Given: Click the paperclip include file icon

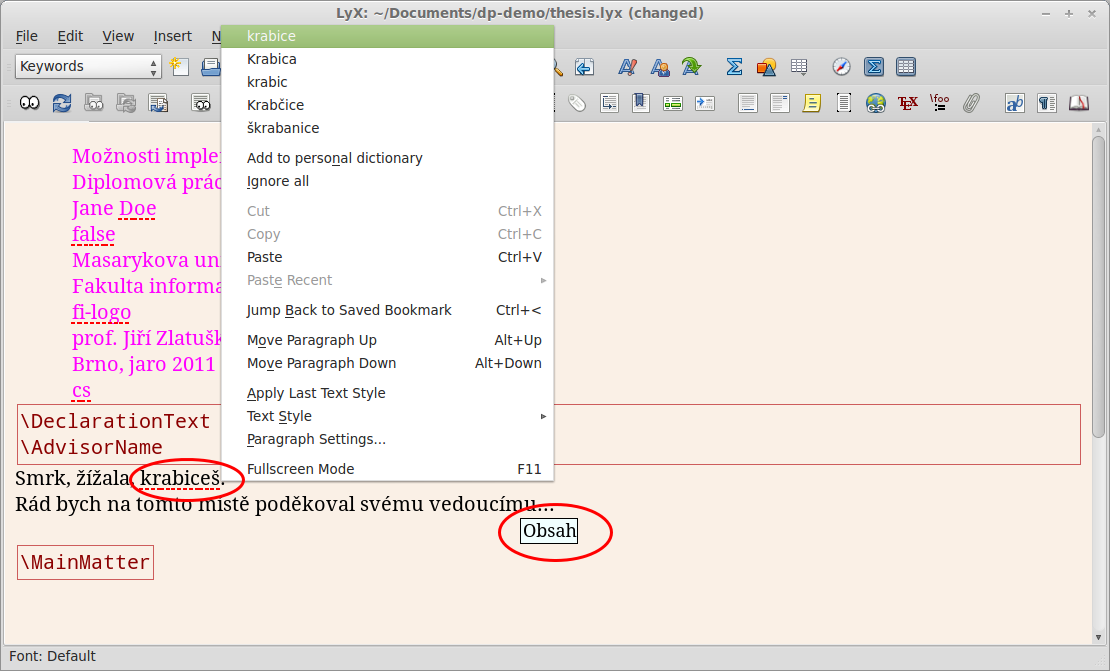Looking at the screenshot, I should pyautogui.click(x=972, y=103).
